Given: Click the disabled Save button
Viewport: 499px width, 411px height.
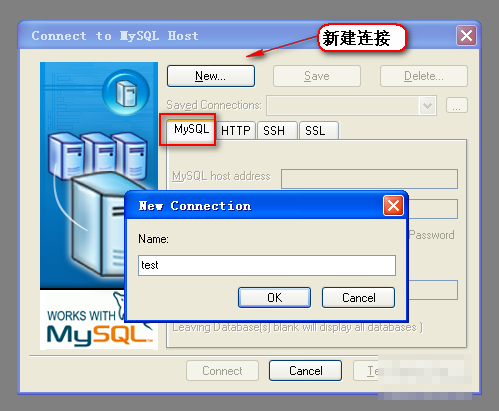Looking at the screenshot, I should (317, 76).
